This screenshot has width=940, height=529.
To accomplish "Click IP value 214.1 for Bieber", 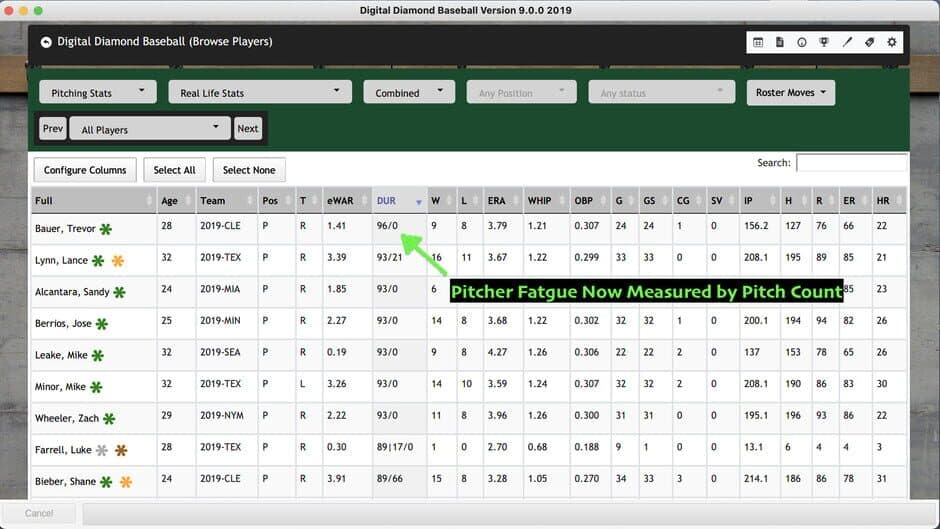I will (x=756, y=479).
